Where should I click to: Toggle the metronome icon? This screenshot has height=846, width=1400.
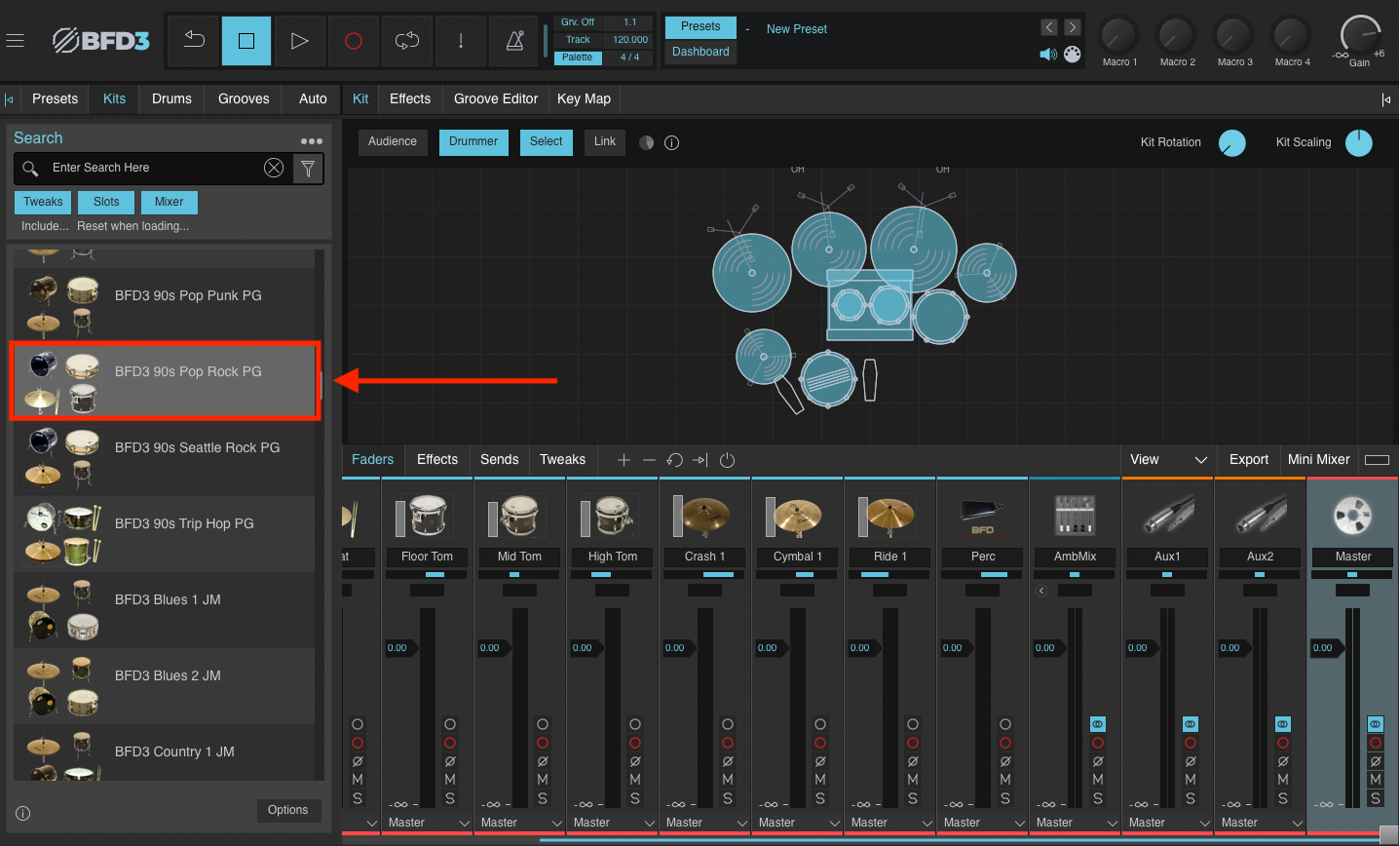[x=514, y=40]
